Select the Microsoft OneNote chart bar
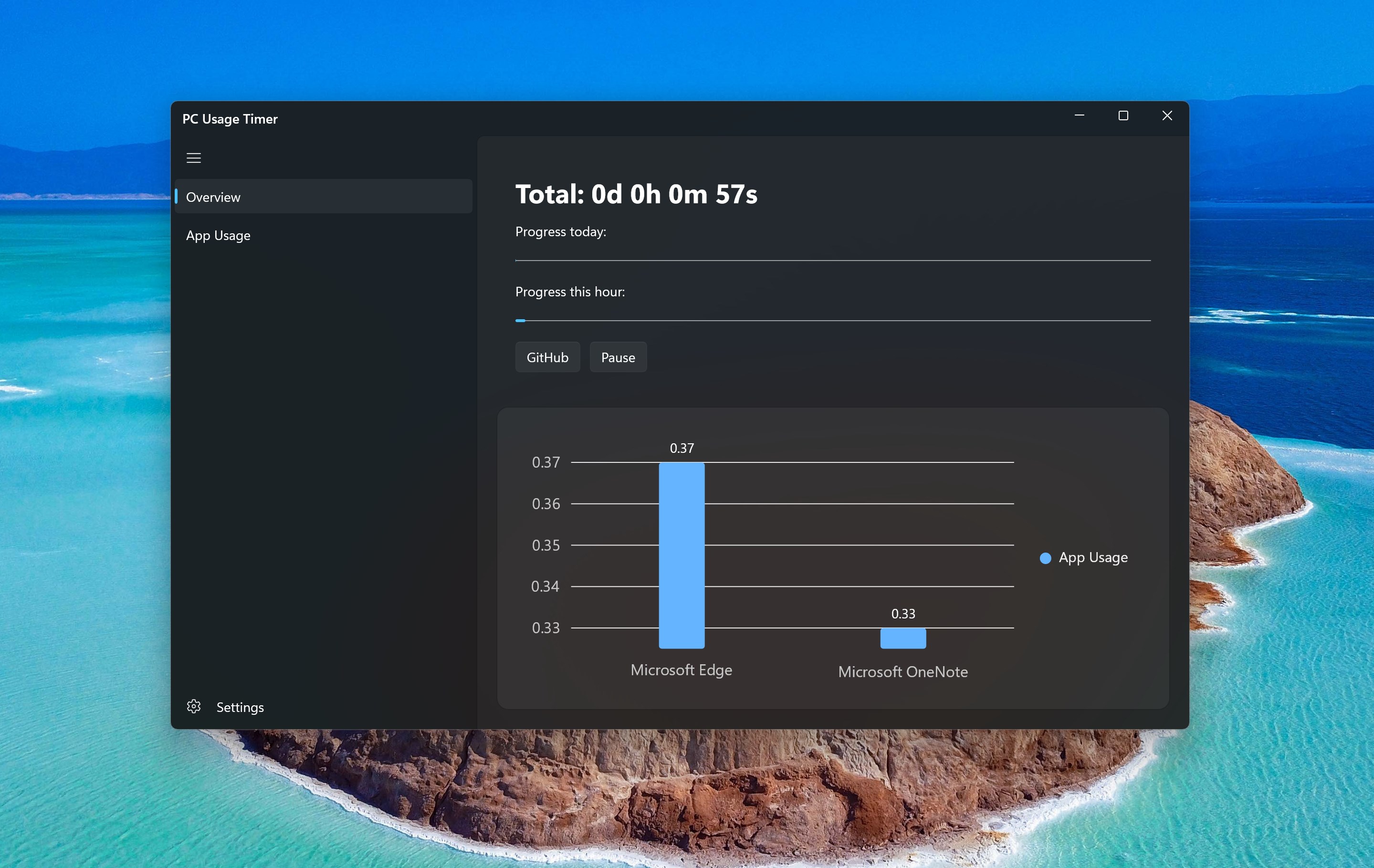 (902, 638)
